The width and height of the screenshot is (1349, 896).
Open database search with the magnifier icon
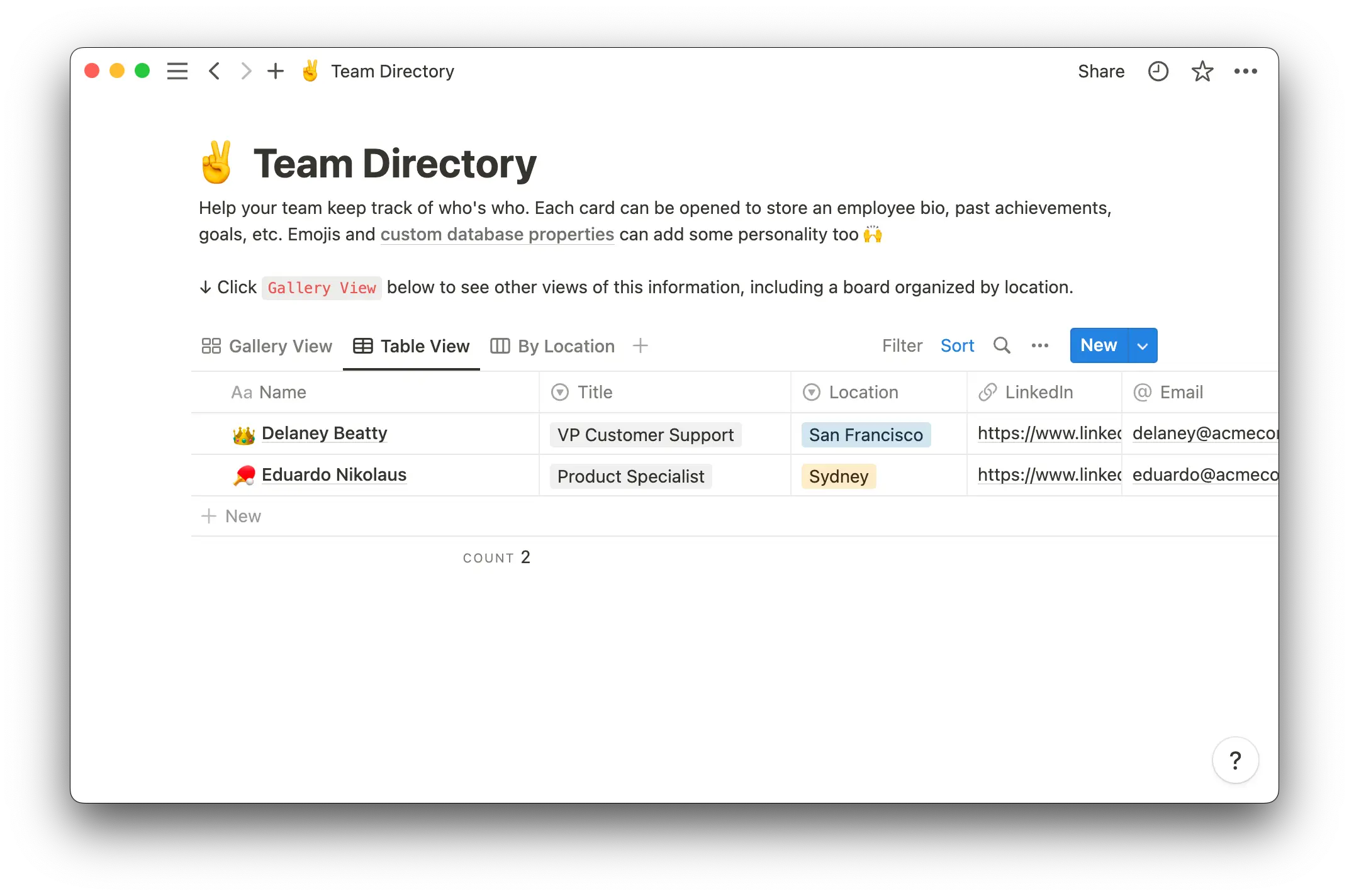coord(1002,345)
